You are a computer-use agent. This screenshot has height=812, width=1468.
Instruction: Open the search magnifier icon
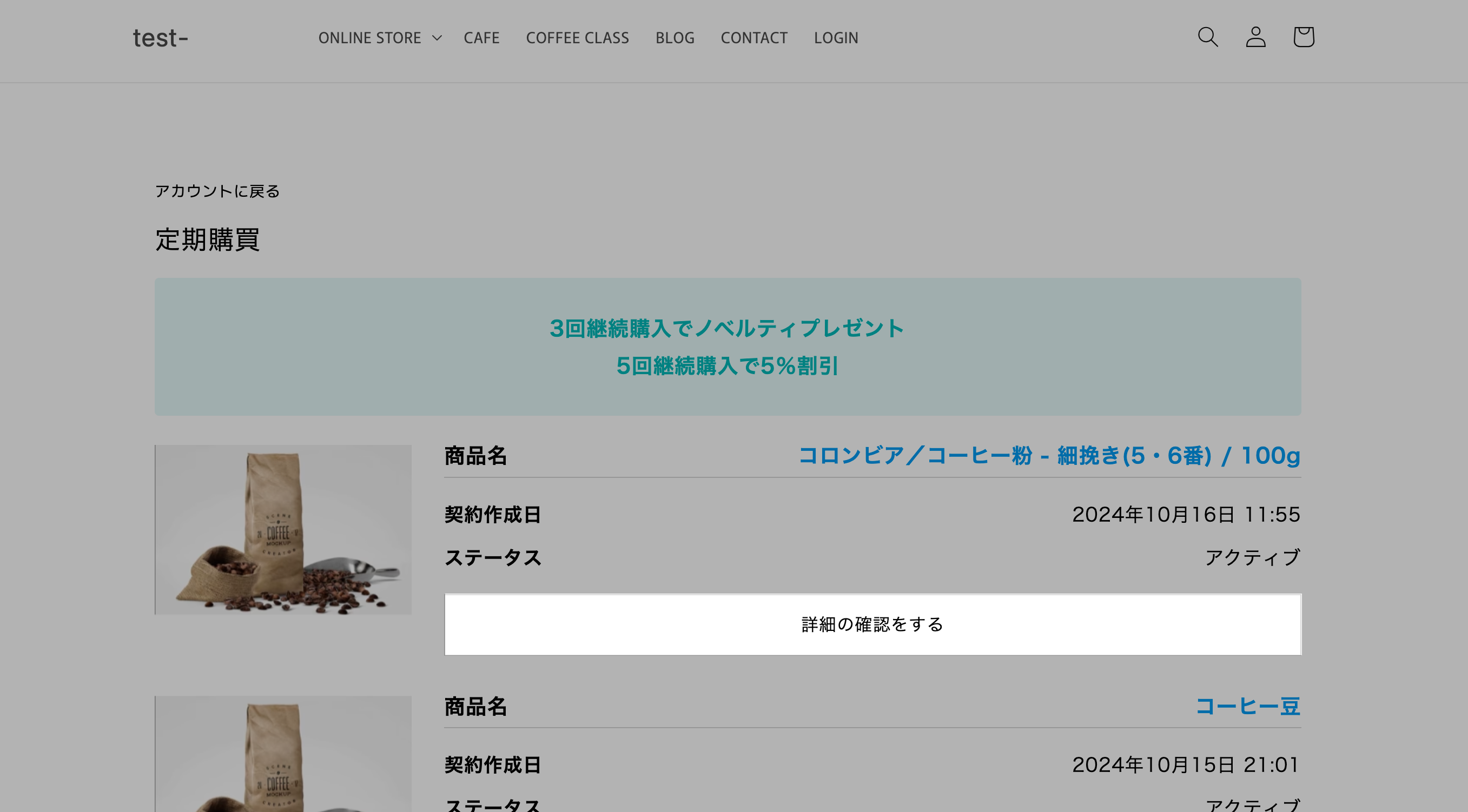click(1208, 38)
